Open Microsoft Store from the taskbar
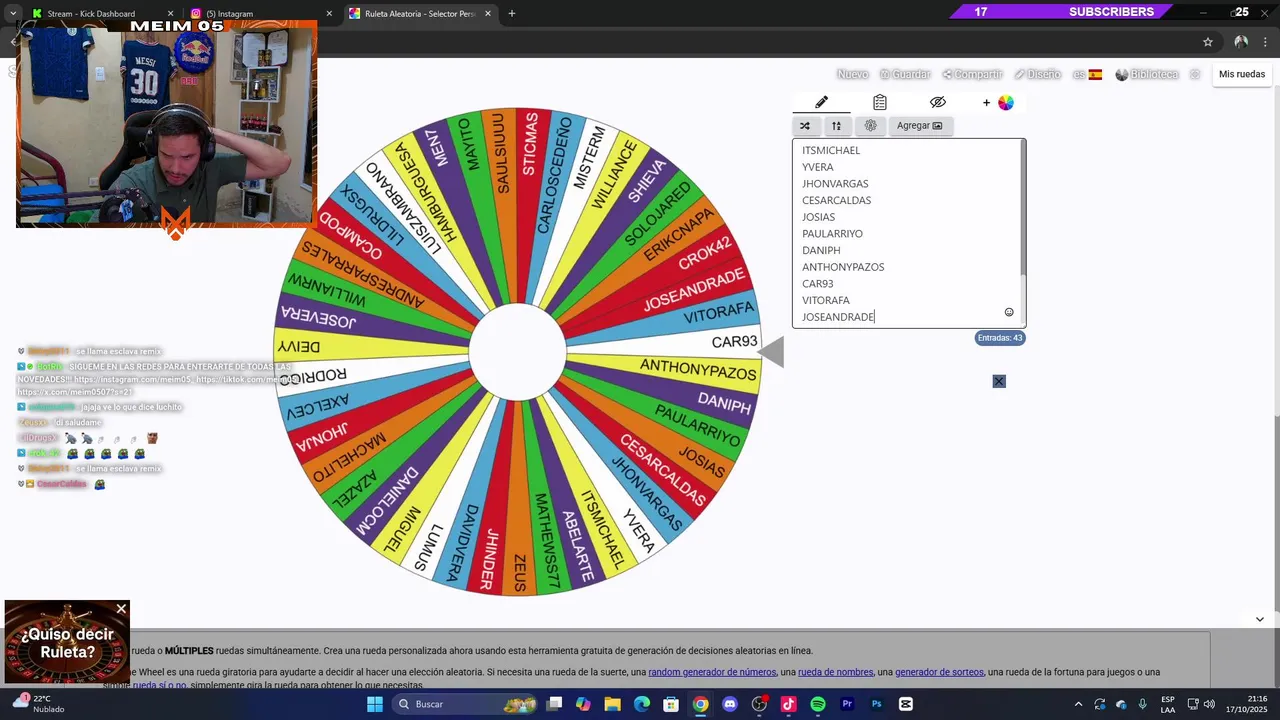 pos(671,704)
